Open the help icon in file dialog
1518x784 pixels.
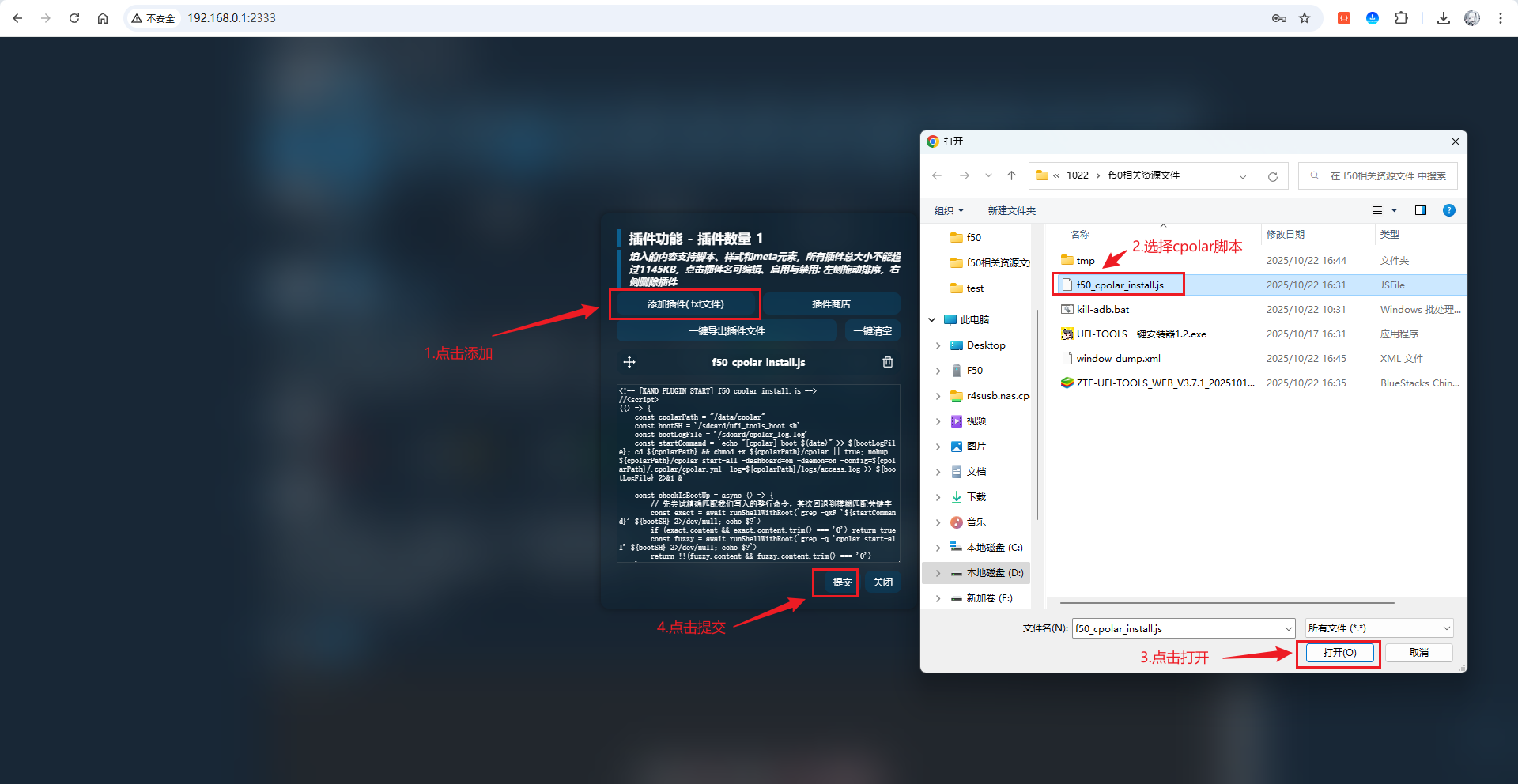pyautogui.click(x=1448, y=210)
